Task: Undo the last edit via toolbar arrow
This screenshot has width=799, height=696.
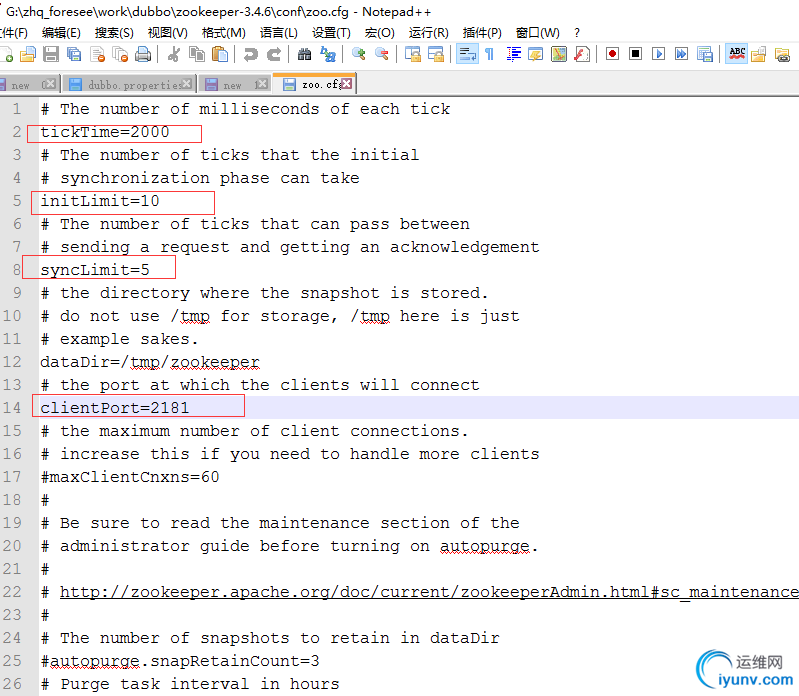Action: pos(251,54)
